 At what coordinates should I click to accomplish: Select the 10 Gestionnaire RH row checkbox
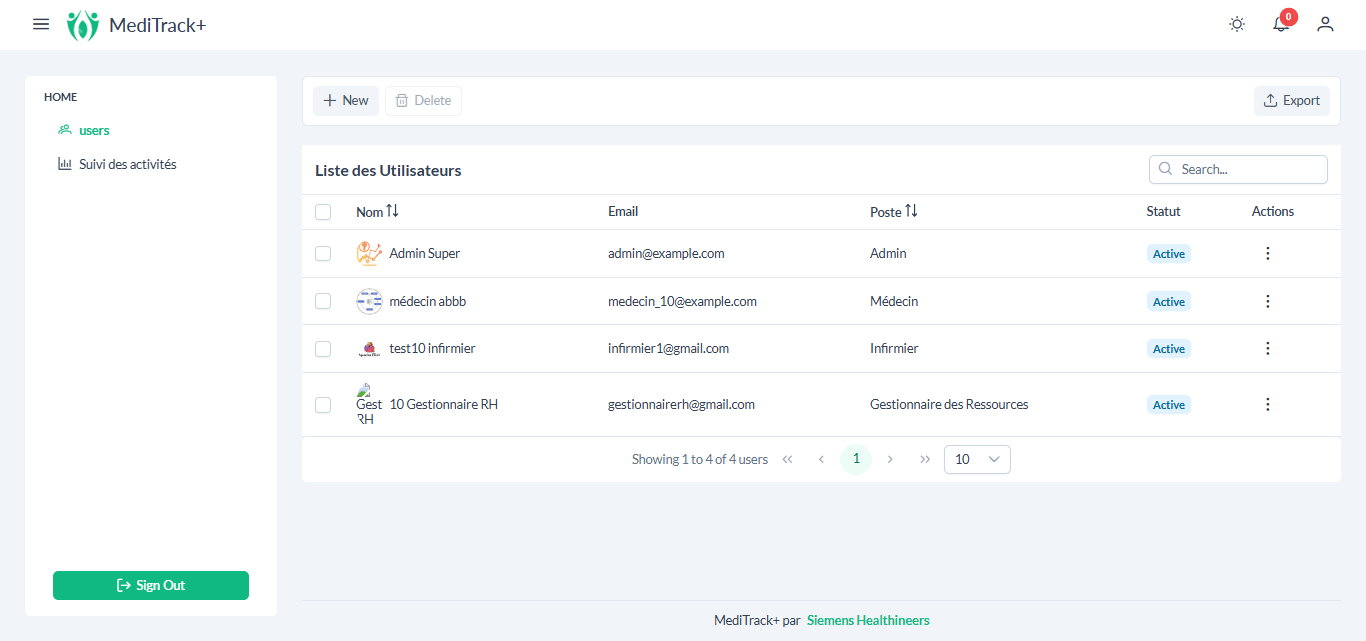click(323, 405)
